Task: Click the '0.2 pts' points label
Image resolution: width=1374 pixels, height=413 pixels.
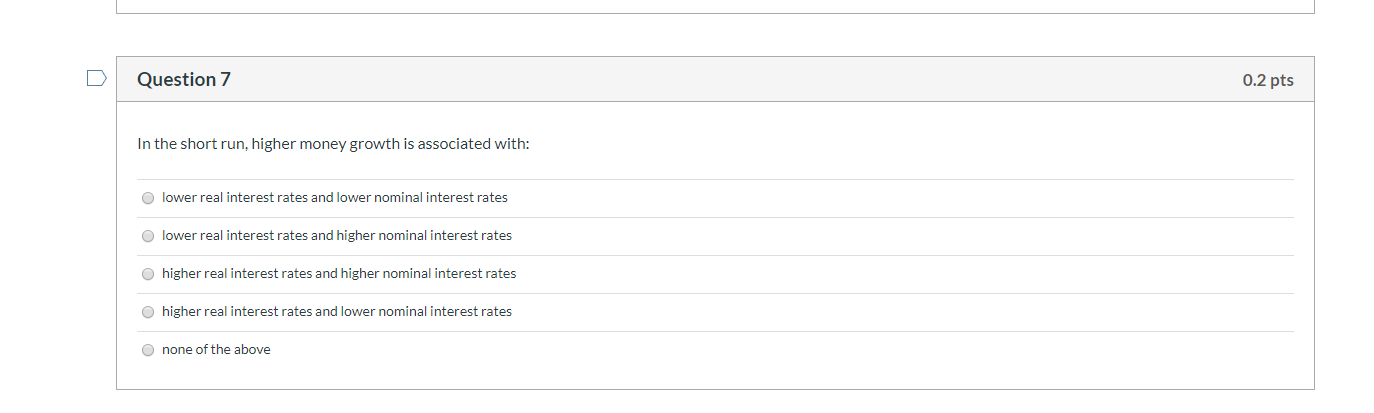Action: 1268,80
